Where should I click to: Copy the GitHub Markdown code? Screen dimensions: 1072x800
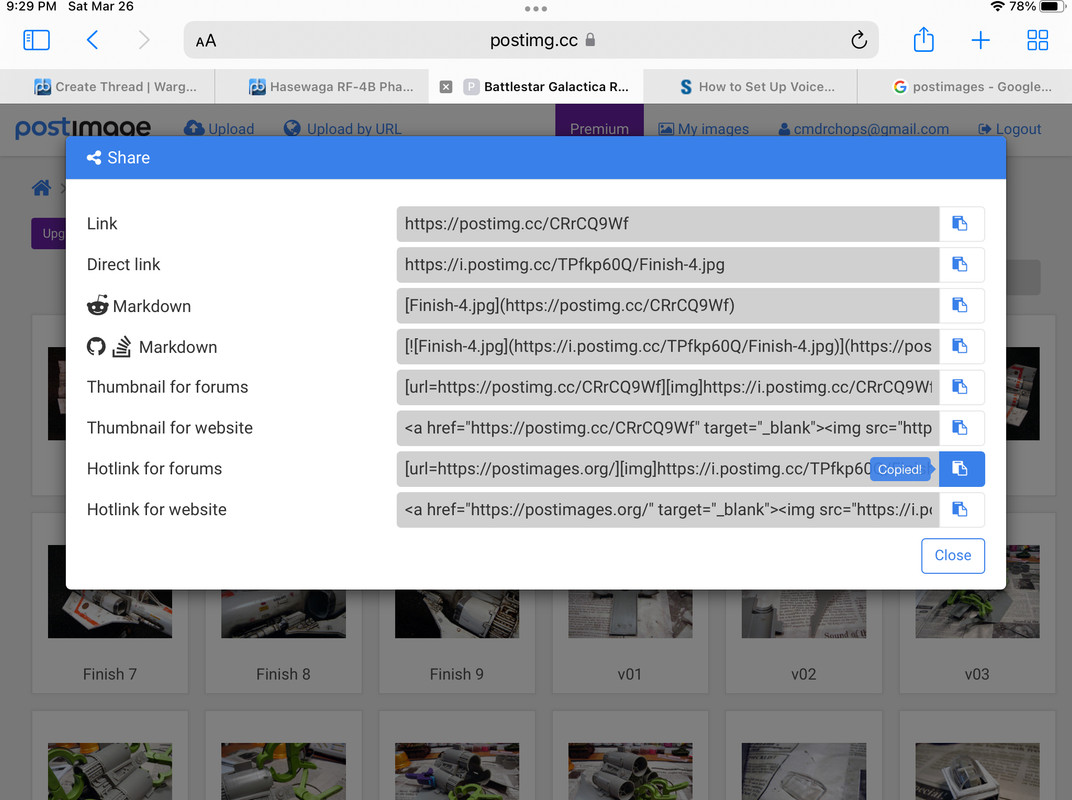[x=961, y=346]
